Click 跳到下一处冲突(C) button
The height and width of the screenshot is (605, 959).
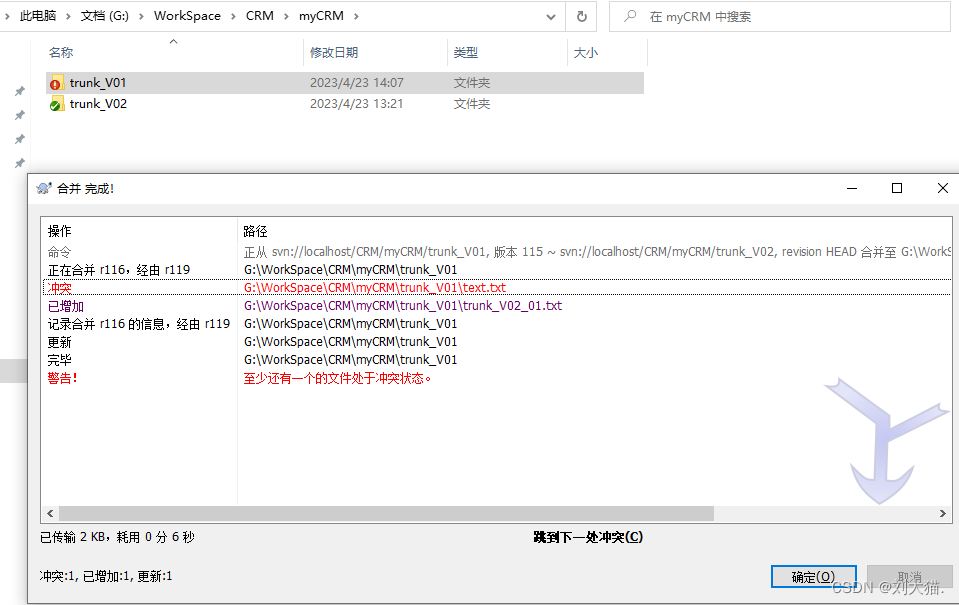click(x=588, y=537)
